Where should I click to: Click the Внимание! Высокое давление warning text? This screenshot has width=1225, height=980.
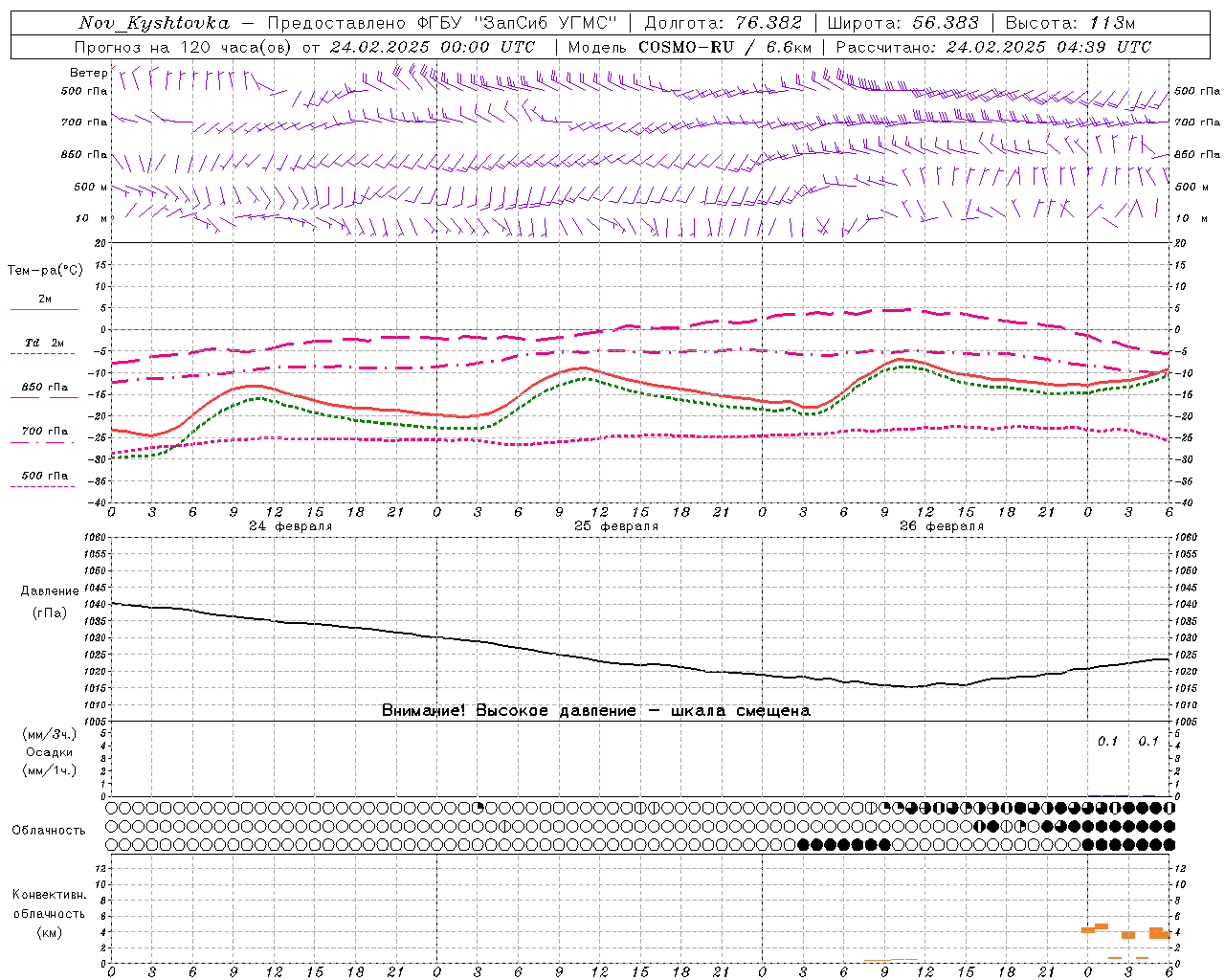tap(595, 710)
